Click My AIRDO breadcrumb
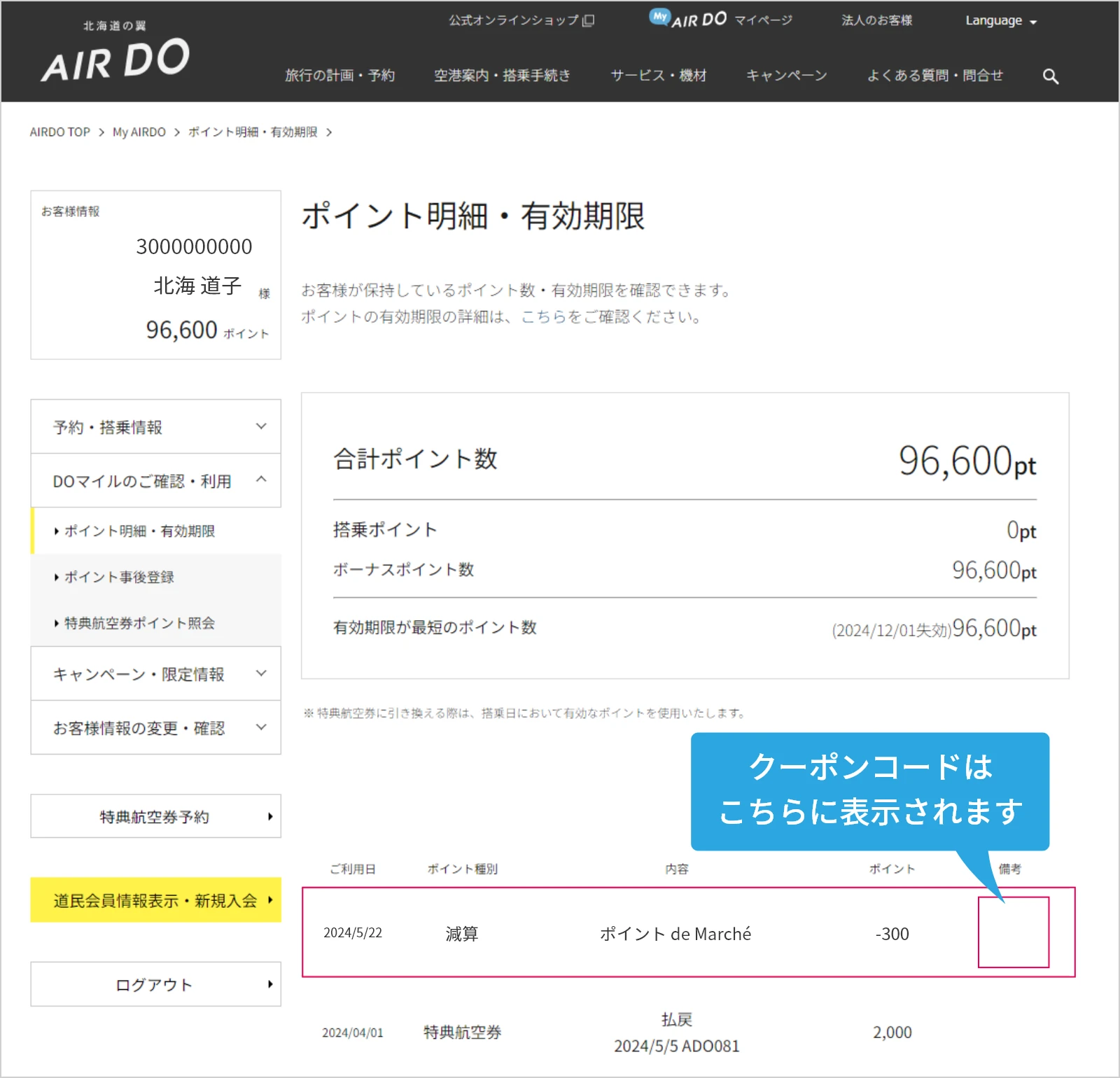Image resolution: width=1120 pixels, height=1078 pixels. pos(139,132)
